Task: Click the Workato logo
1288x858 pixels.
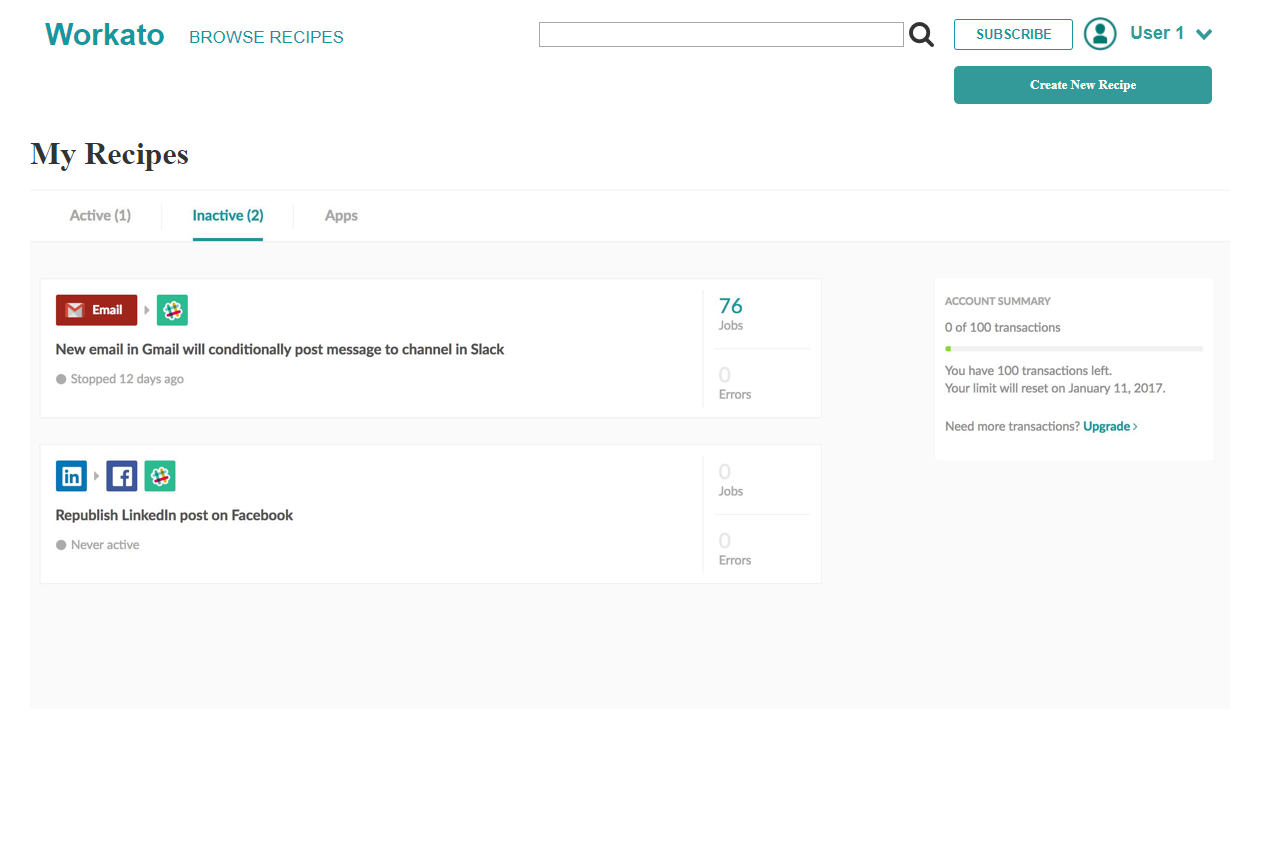Action: pos(105,35)
